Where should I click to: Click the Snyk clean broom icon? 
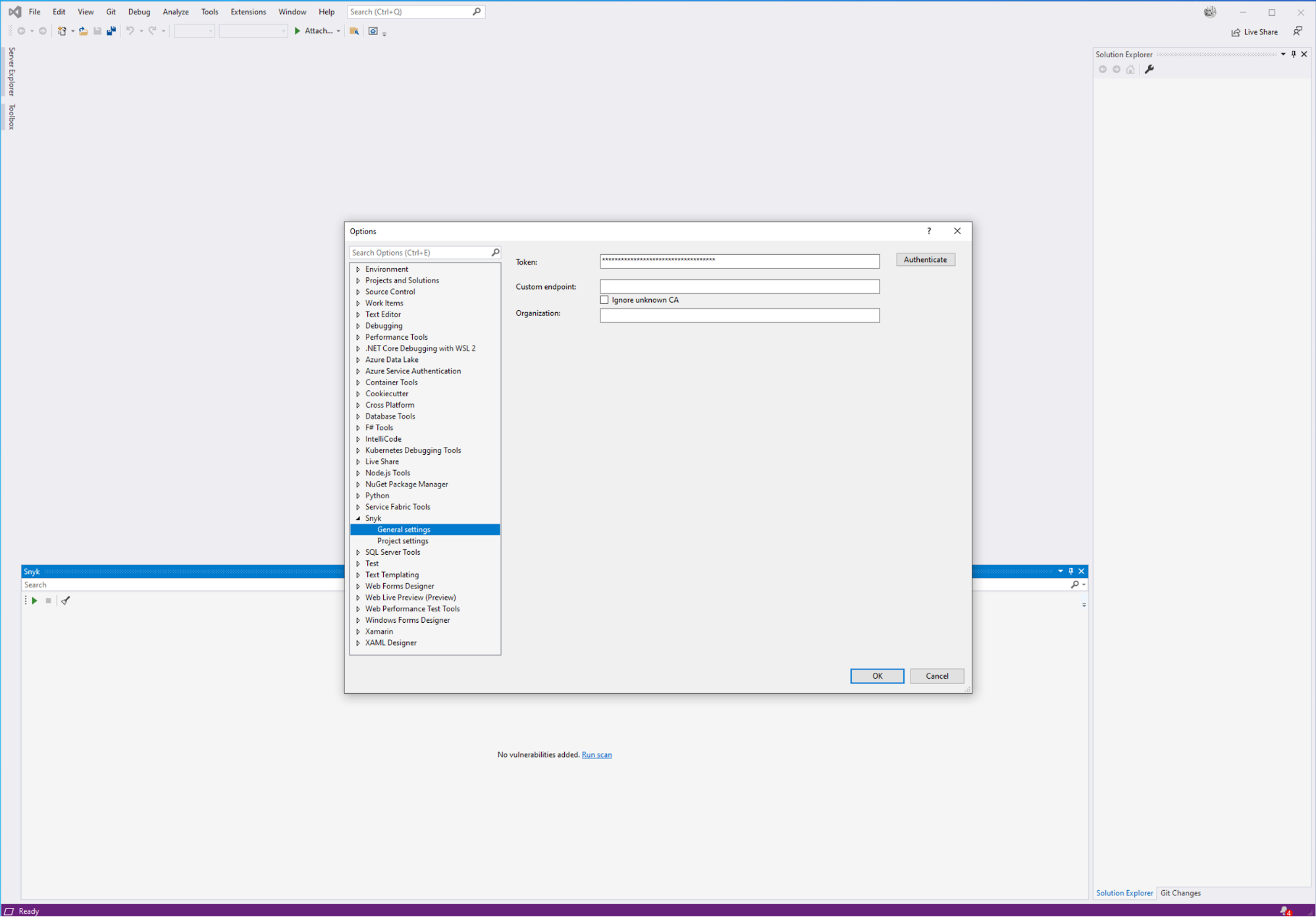65,600
